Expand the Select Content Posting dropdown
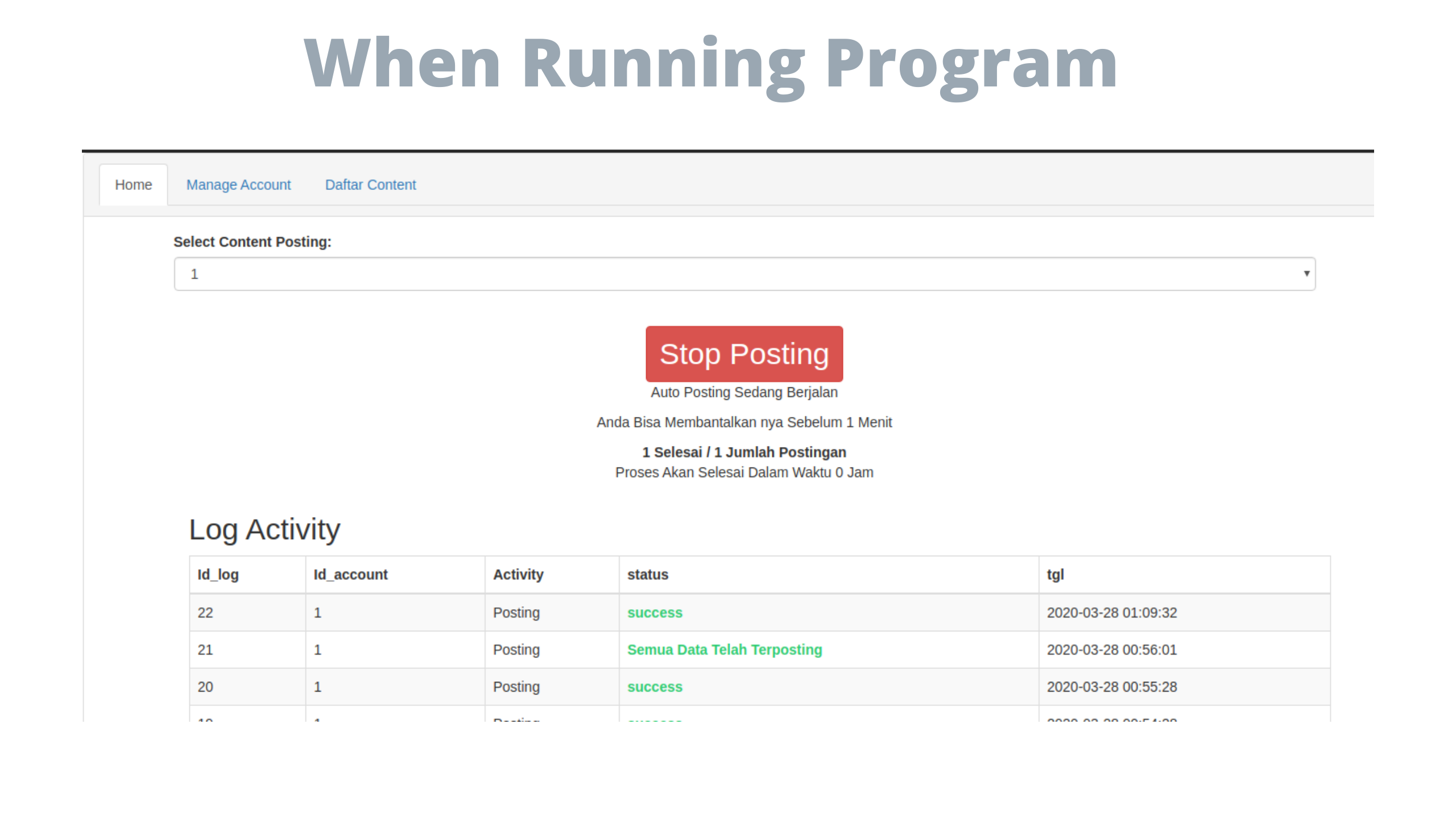This screenshot has height=819, width=1456. tap(744, 274)
